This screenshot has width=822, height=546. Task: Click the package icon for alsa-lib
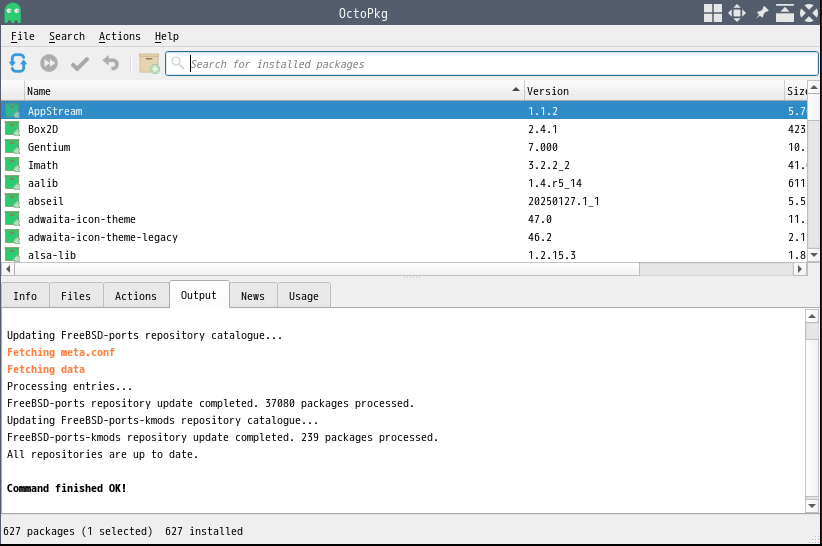tap(12, 254)
